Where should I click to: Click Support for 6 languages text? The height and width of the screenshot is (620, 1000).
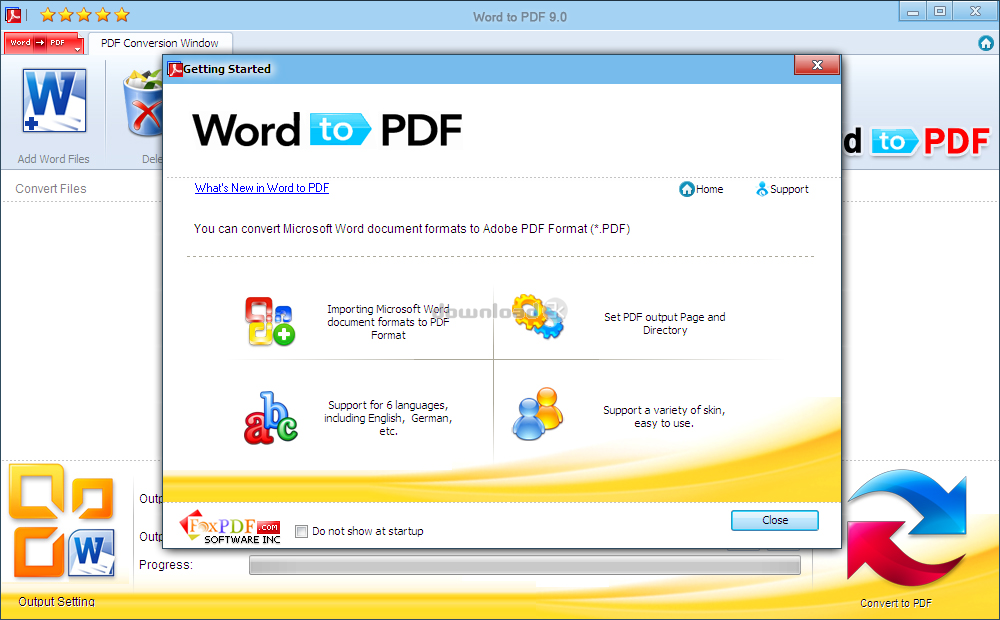pos(388,418)
